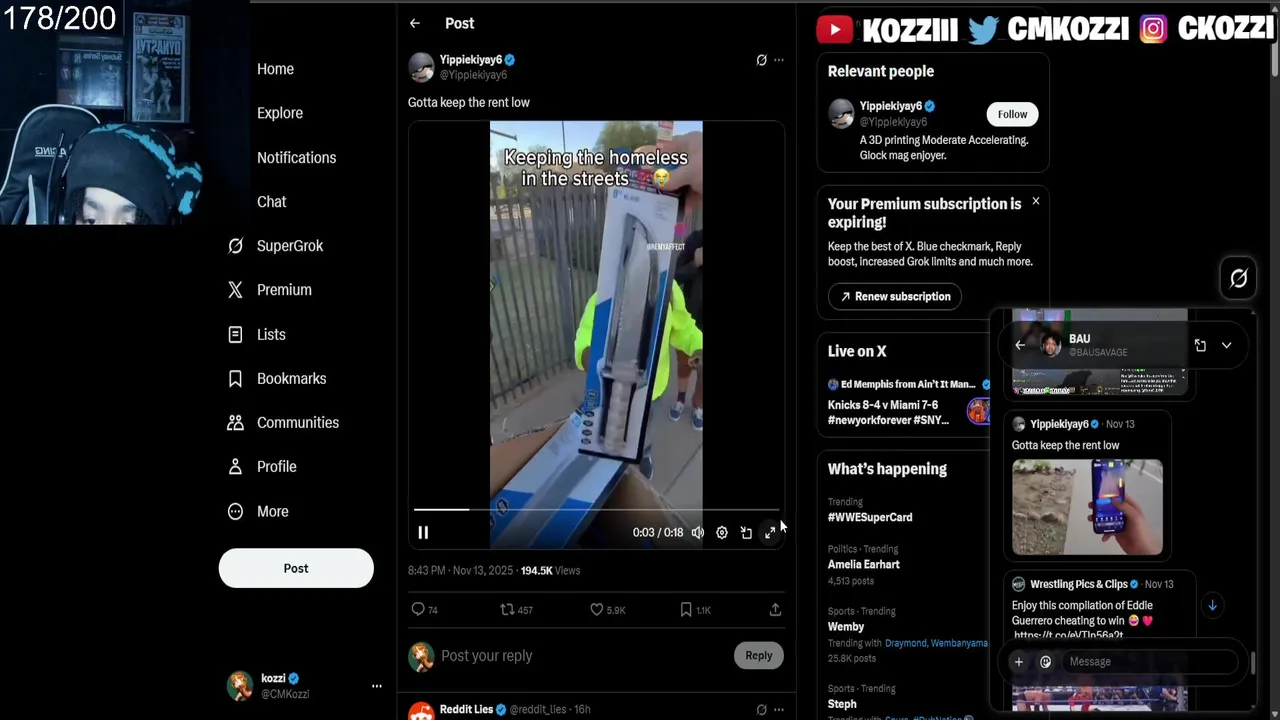
Task: Expand video to fullscreen
Action: (x=770, y=533)
